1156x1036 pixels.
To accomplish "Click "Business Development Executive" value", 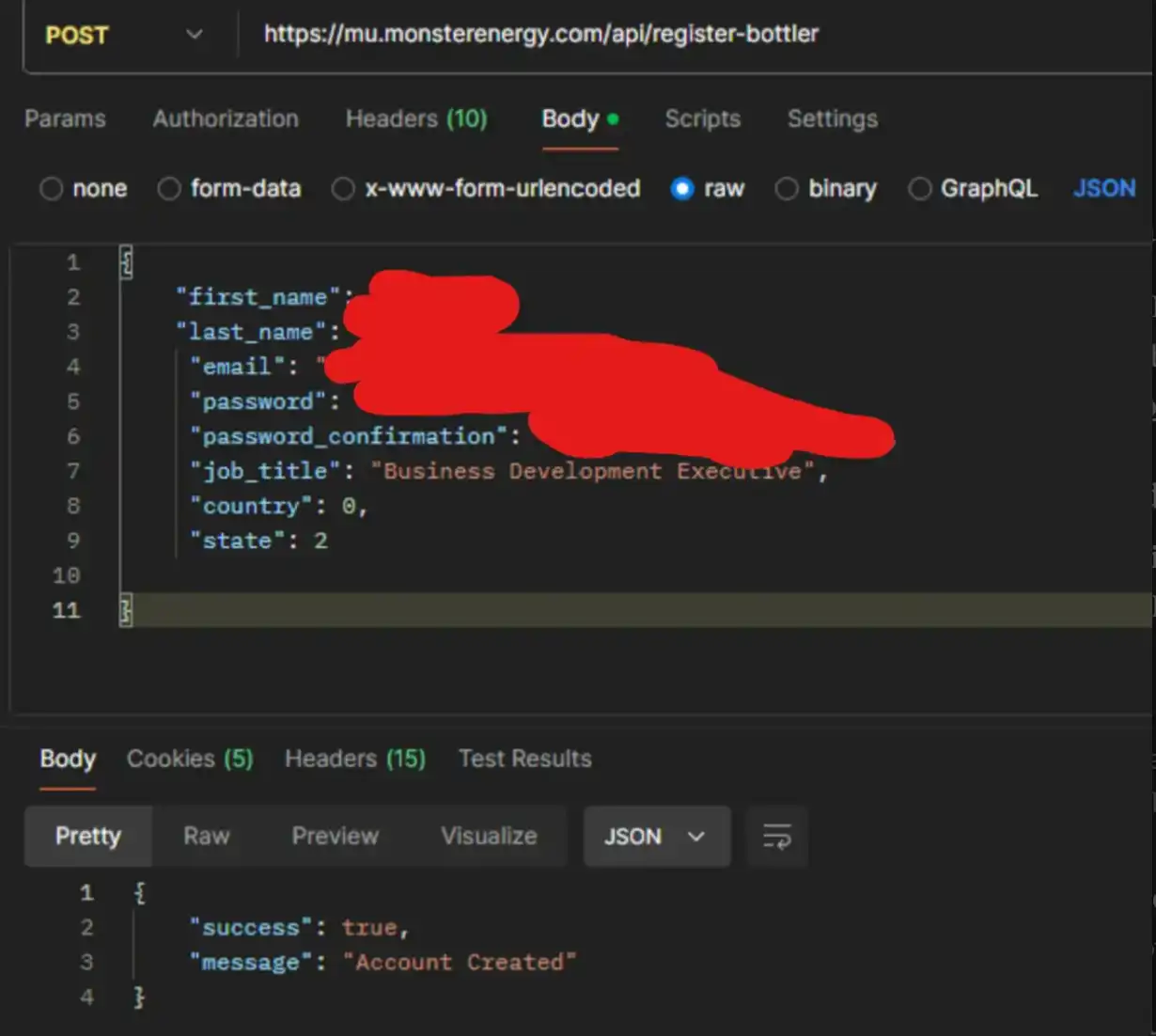I will tap(593, 471).
